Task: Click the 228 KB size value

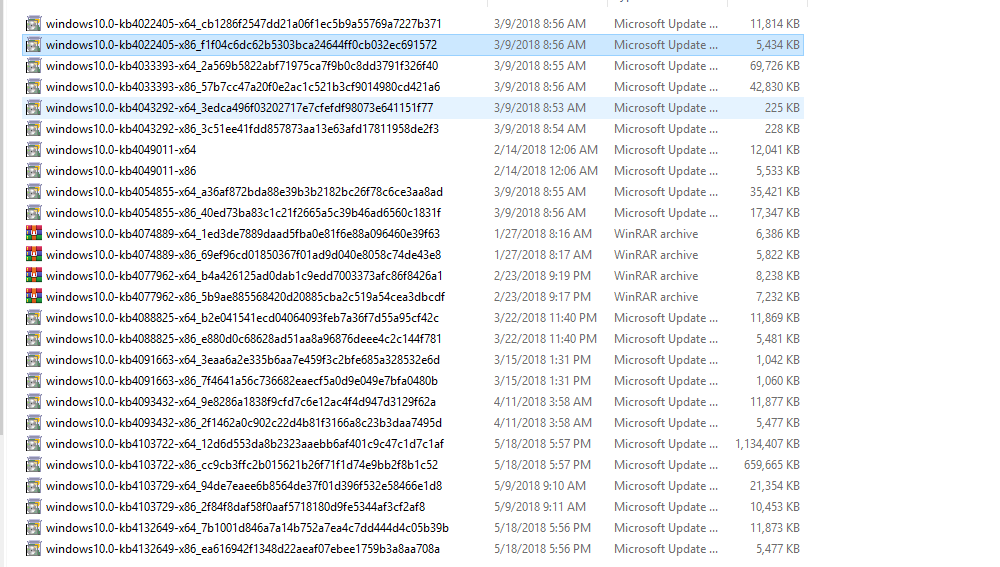Action: 783,129
